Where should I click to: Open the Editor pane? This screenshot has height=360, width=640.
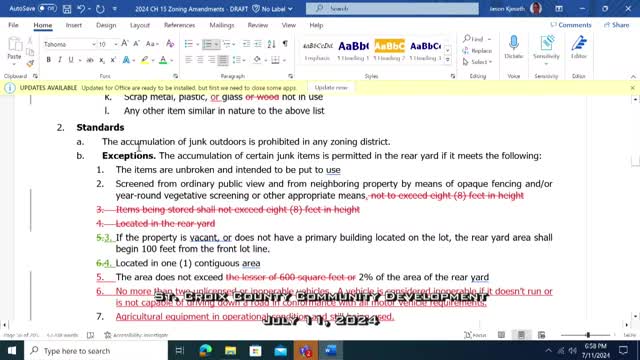[x=579, y=48]
